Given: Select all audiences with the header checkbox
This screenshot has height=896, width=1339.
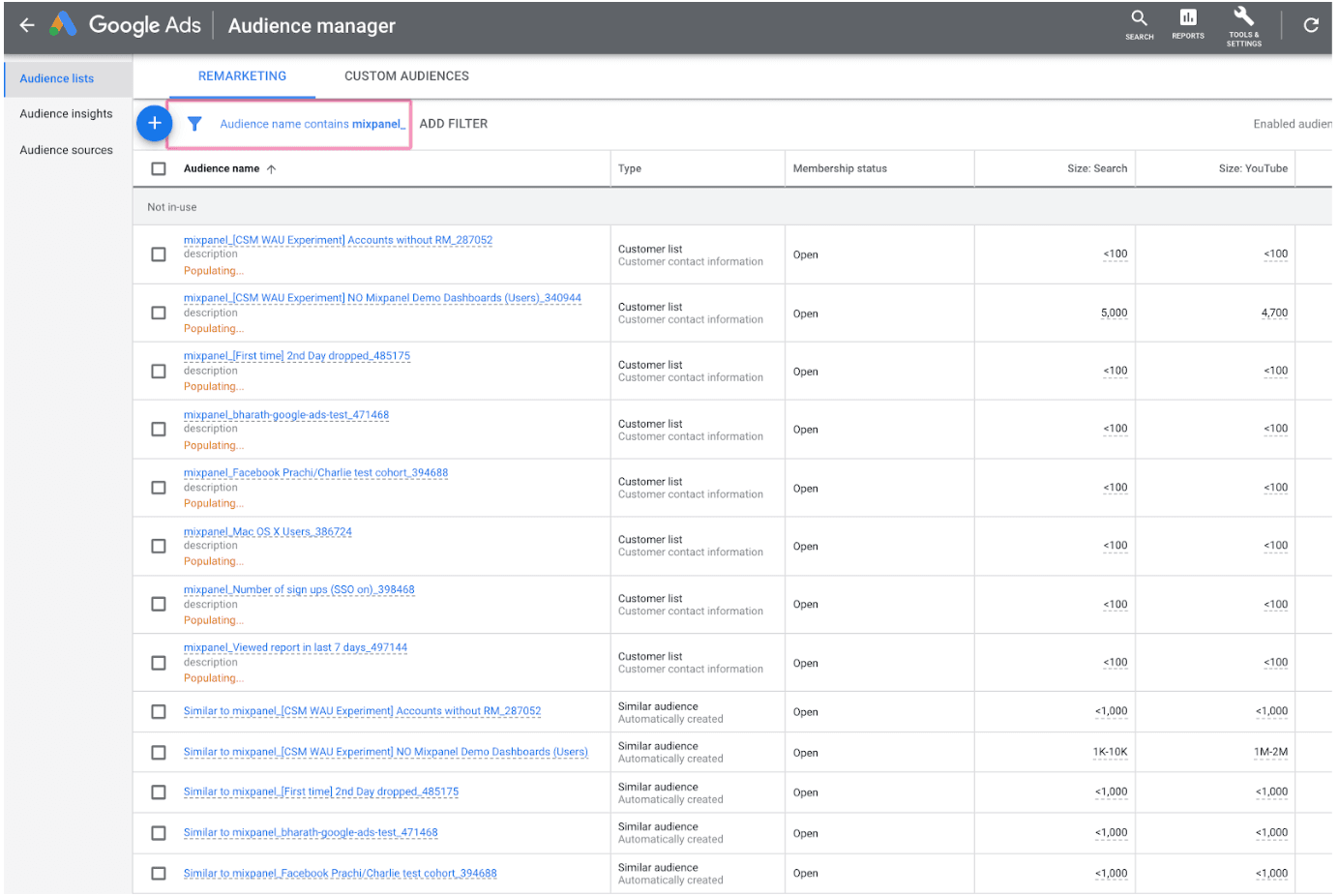Looking at the screenshot, I should point(159,167).
